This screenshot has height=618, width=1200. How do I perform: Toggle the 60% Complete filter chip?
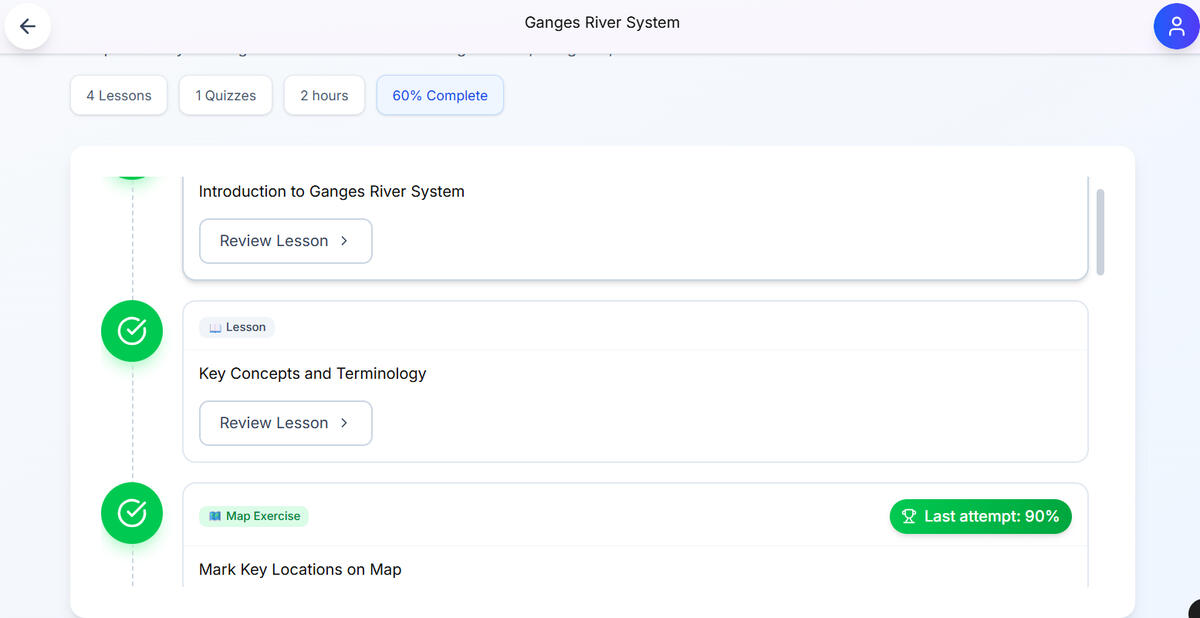440,94
